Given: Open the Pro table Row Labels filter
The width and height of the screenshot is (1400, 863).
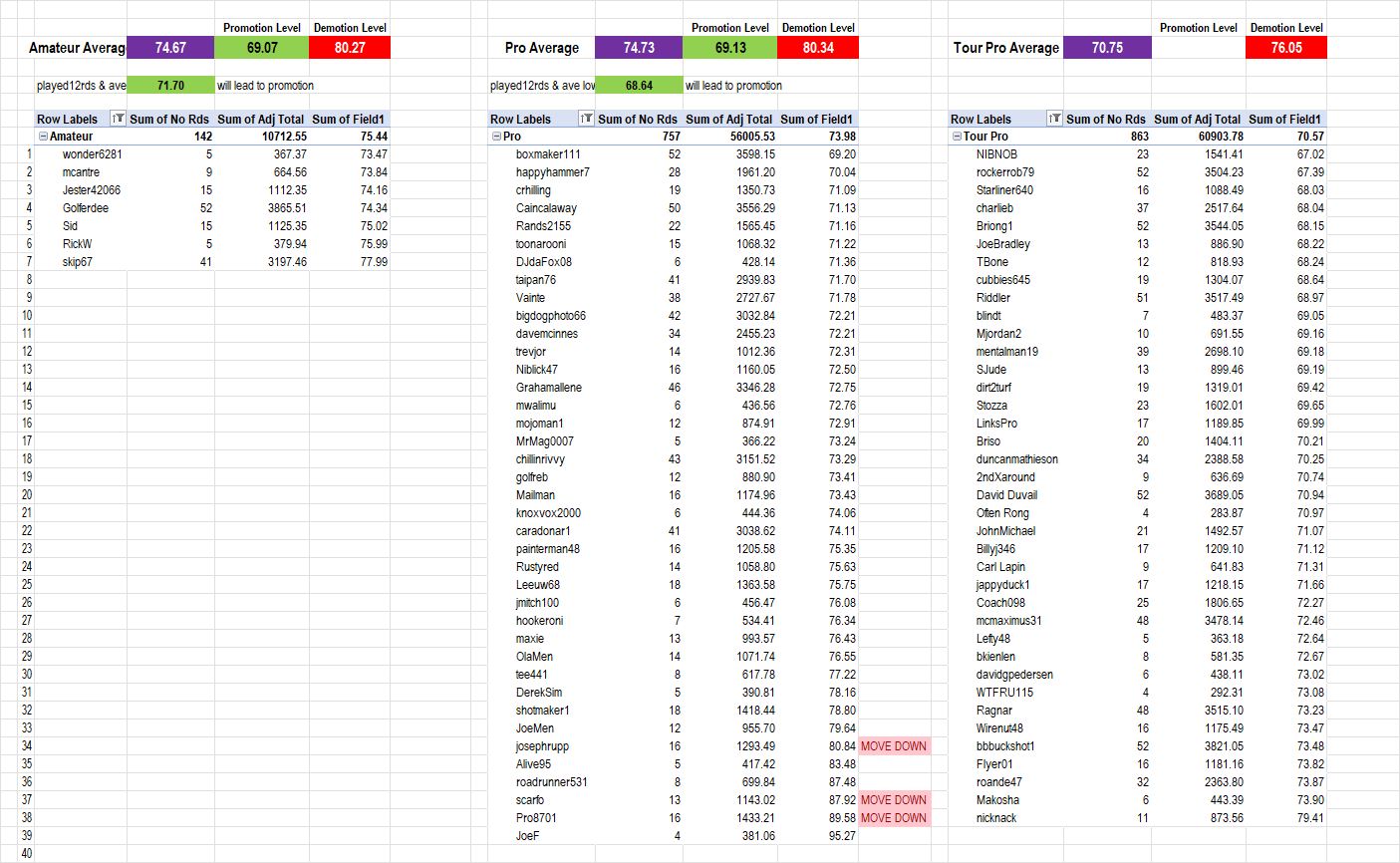Looking at the screenshot, I should pyautogui.click(x=586, y=119).
